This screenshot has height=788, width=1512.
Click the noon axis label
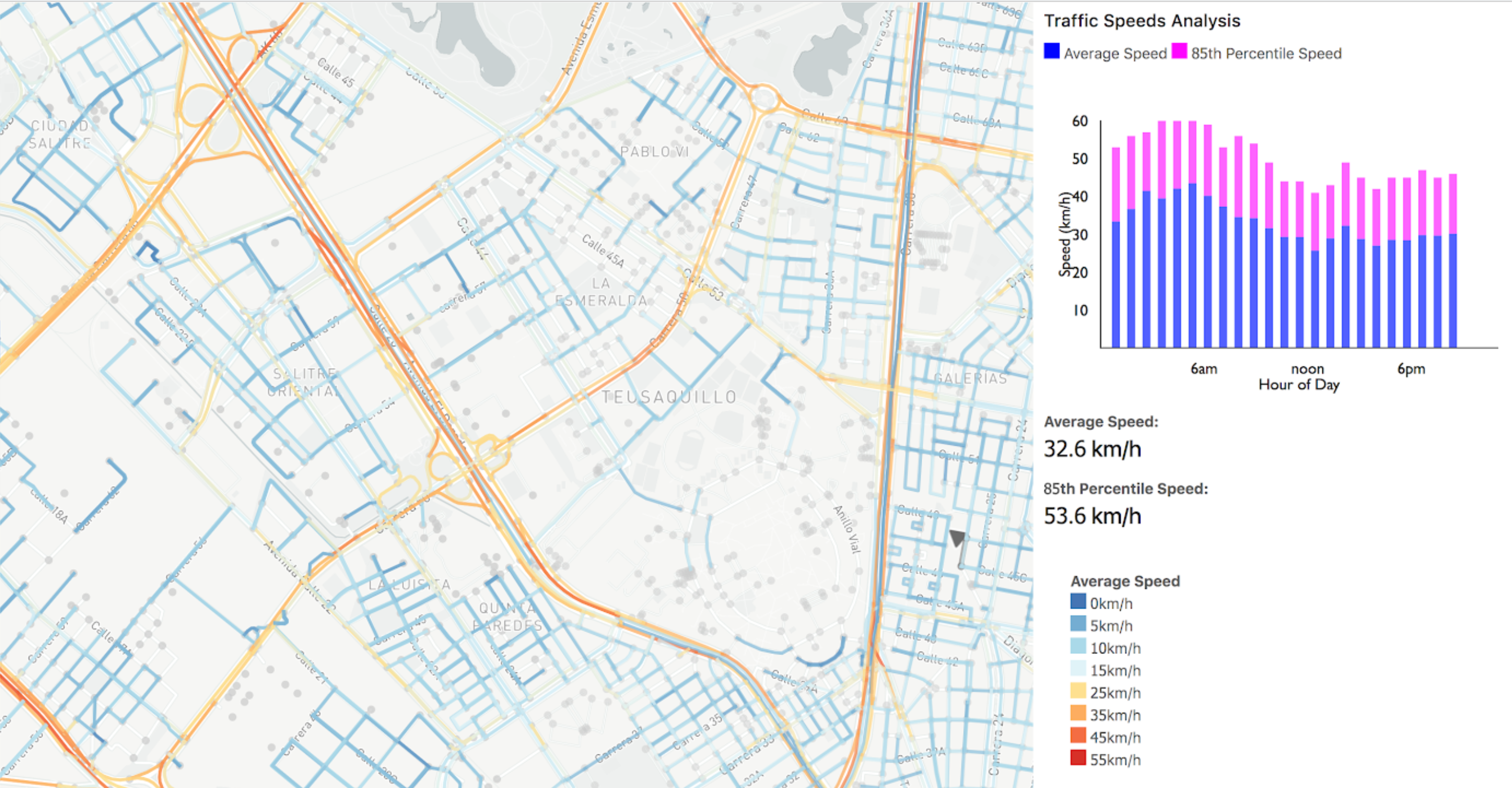point(1307,369)
